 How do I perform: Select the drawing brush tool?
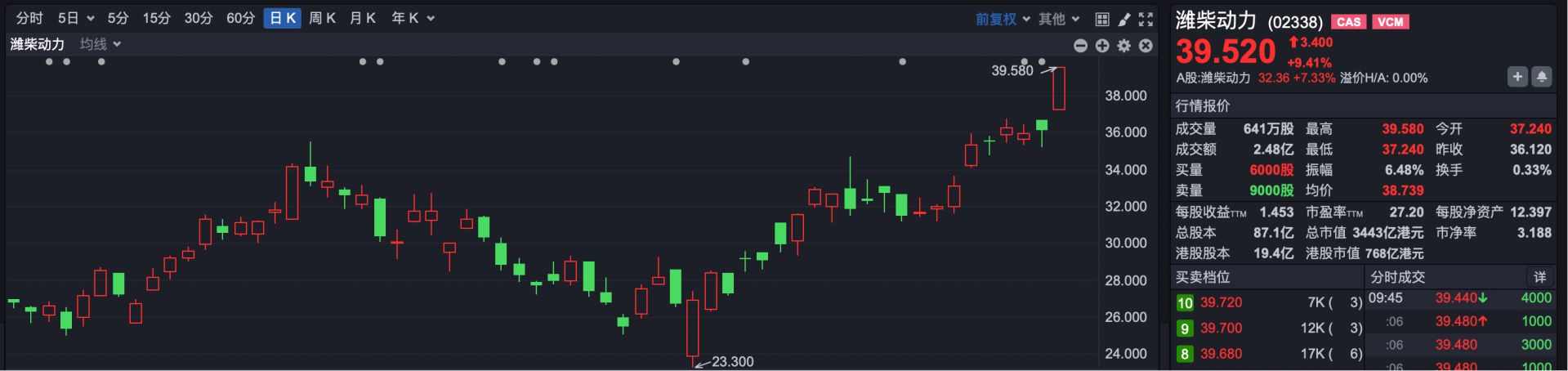1124,19
